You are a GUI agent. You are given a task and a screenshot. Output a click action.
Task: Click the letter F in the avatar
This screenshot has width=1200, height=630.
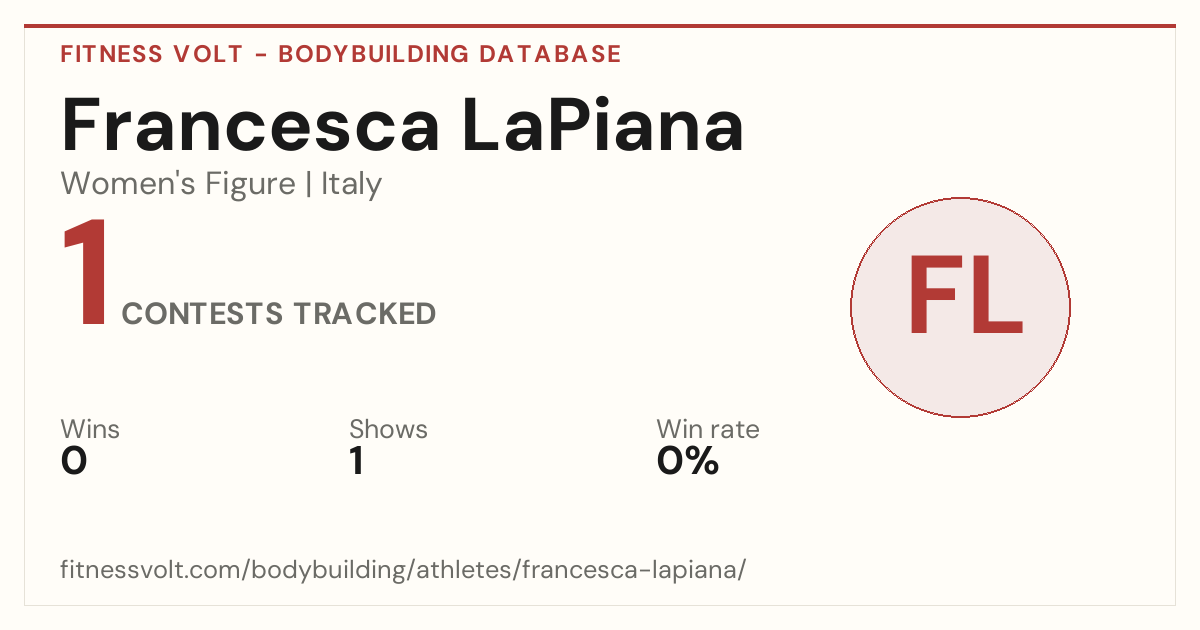tap(931, 297)
